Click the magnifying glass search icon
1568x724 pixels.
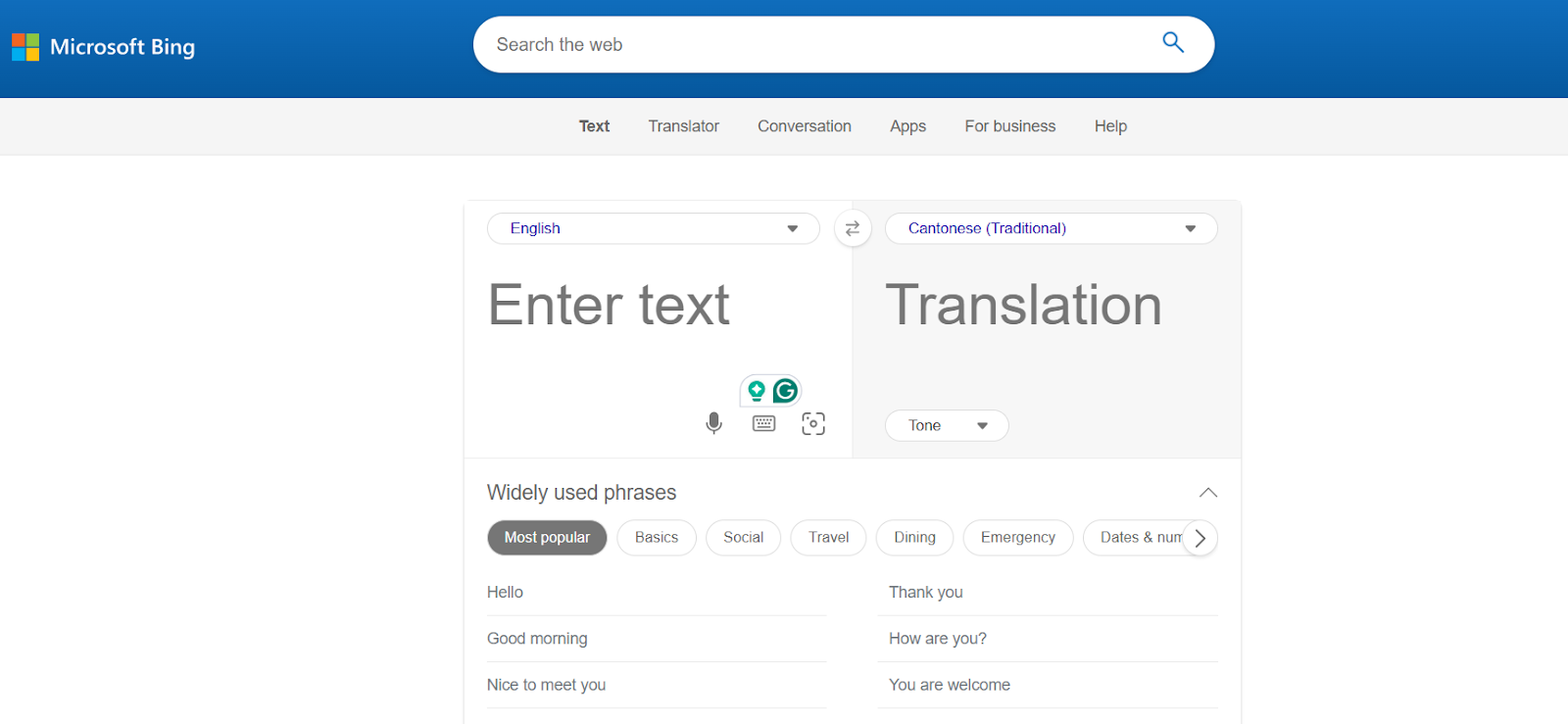[x=1173, y=42]
